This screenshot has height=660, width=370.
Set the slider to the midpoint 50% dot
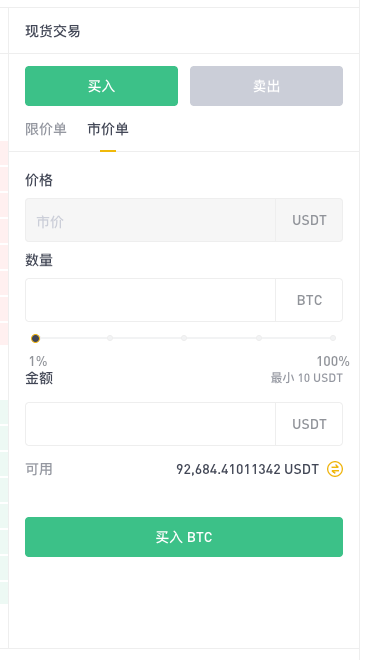[x=184, y=338]
